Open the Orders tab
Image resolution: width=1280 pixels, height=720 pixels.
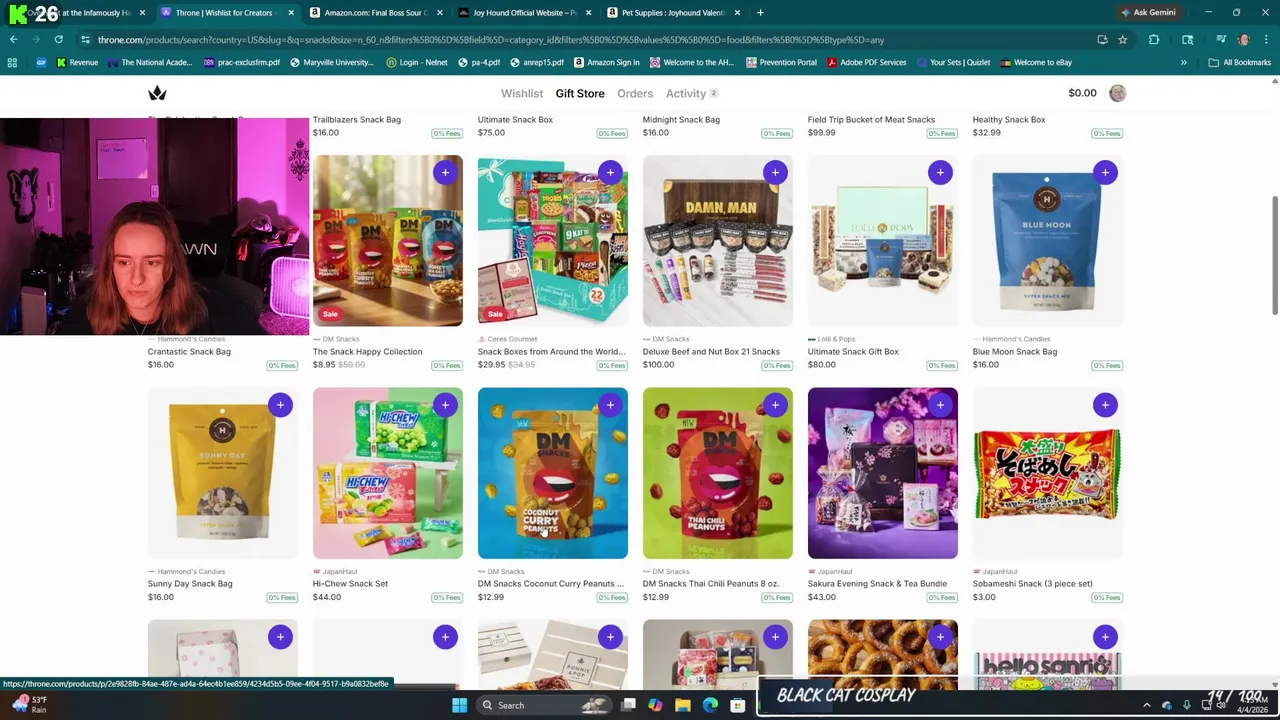coord(635,93)
